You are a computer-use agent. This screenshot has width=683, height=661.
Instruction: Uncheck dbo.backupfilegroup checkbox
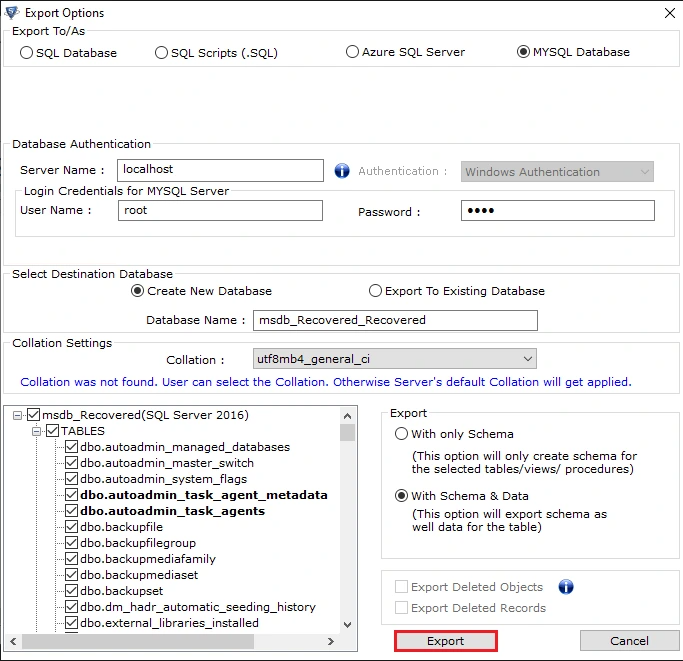tap(71, 542)
